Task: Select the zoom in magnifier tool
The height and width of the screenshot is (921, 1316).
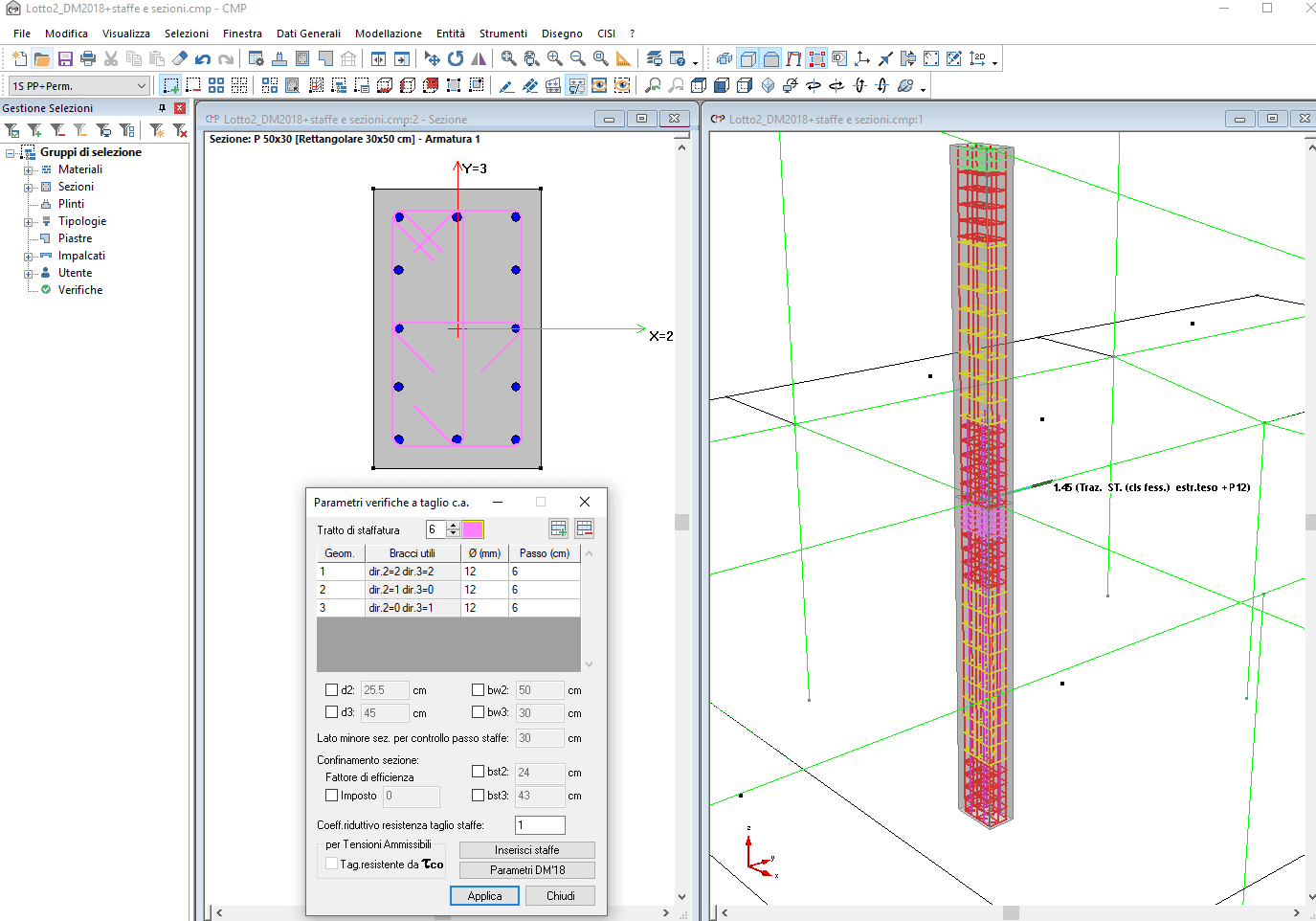Action: 555,59
